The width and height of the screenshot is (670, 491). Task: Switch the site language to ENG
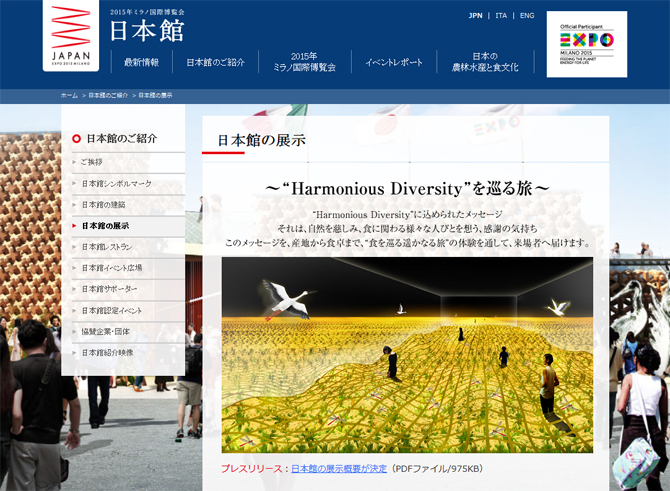coord(527,15)
